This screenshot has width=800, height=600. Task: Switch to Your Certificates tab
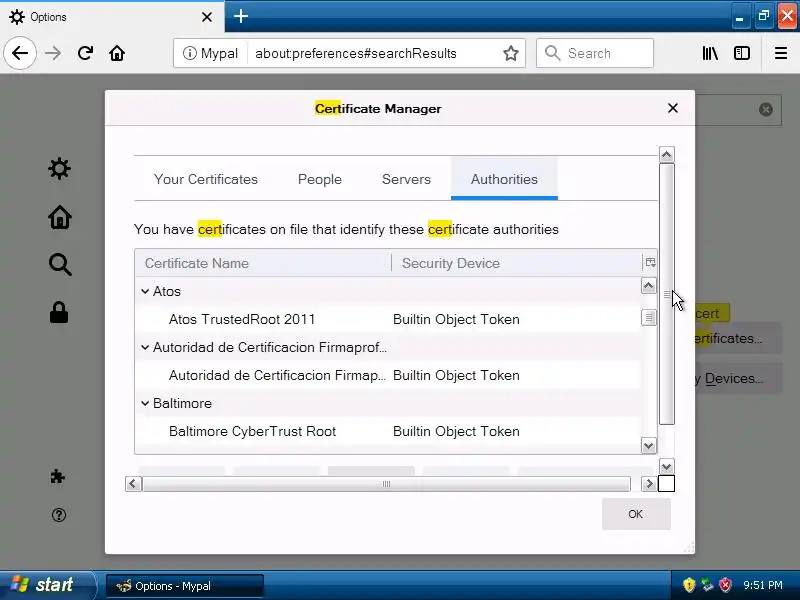(206, 179)
